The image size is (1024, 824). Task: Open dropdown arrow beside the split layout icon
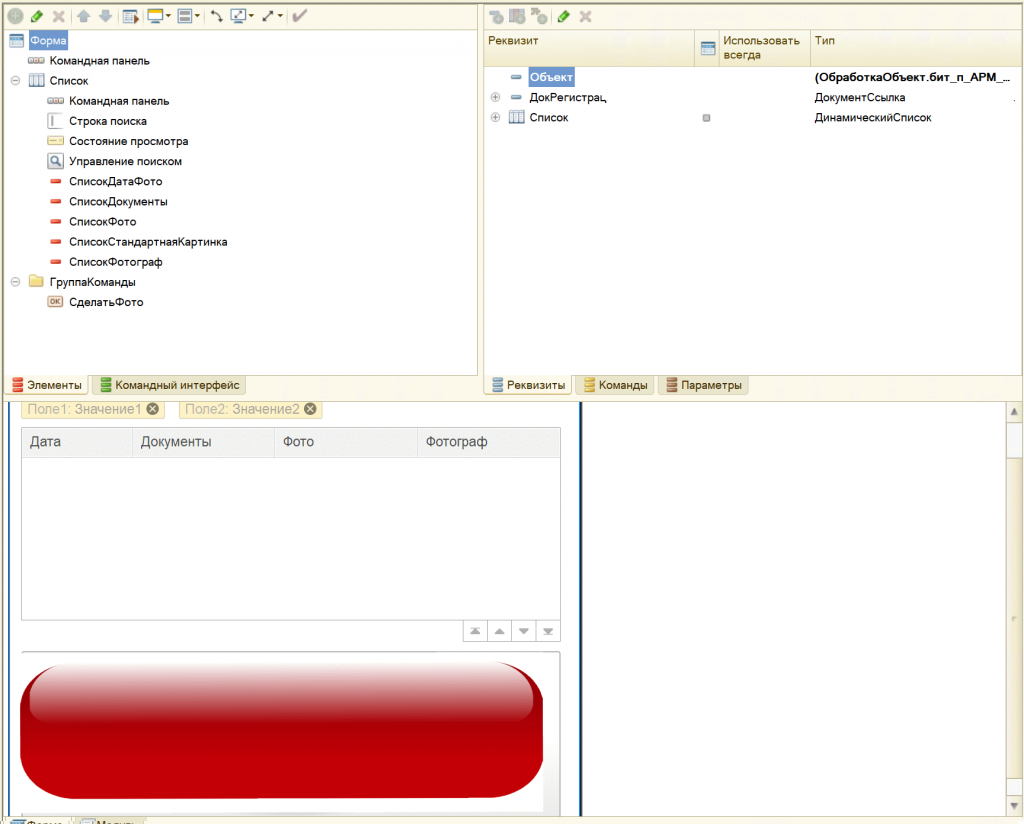(x=197, y=16)
